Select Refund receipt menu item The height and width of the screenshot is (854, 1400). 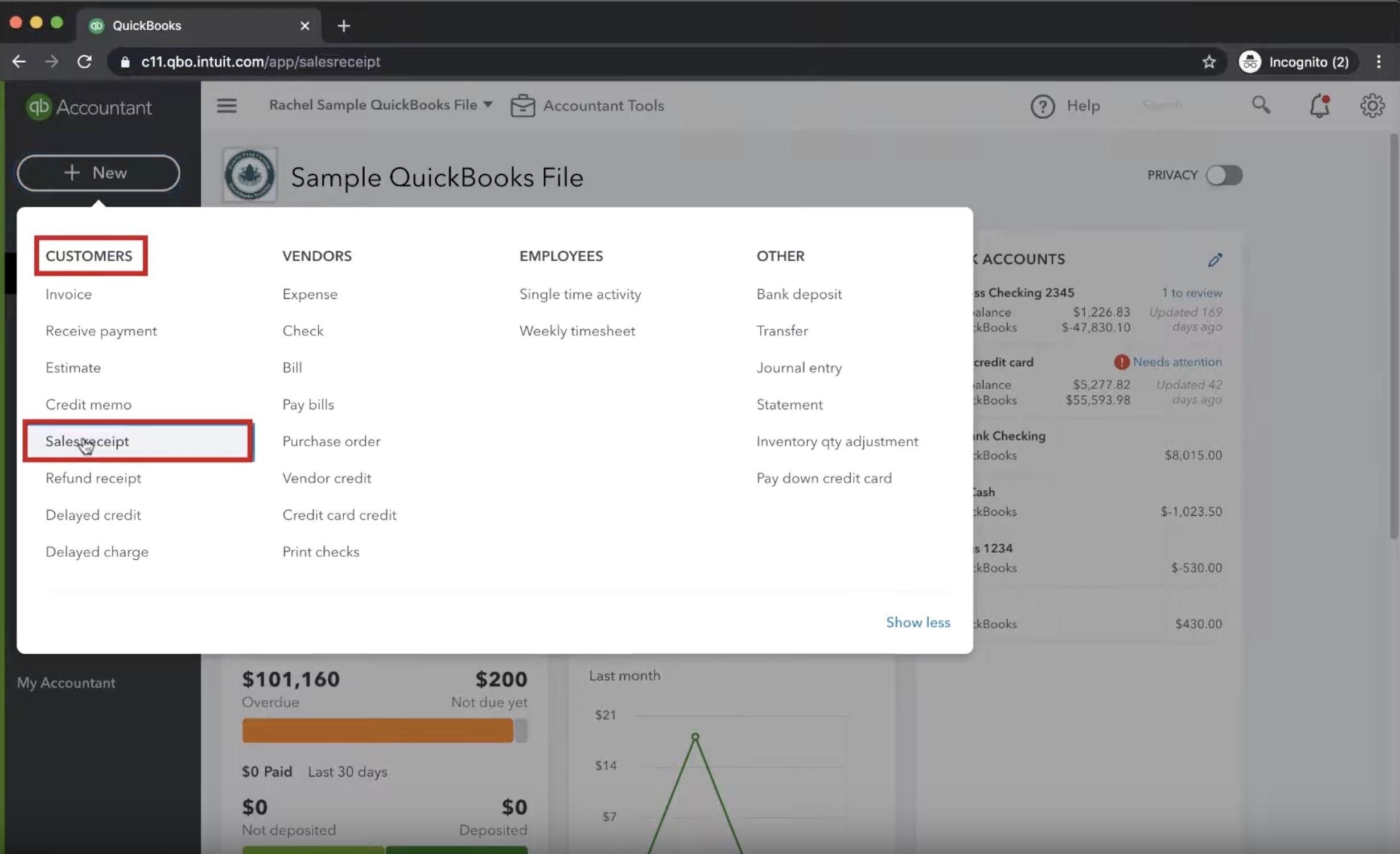click(93, 478)
